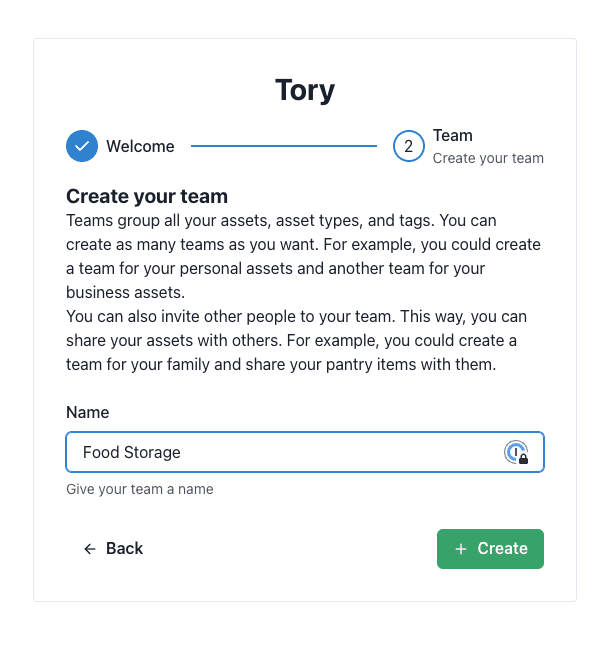
Task: Open the password manager icon in Name field
Action: coord(516,452)
